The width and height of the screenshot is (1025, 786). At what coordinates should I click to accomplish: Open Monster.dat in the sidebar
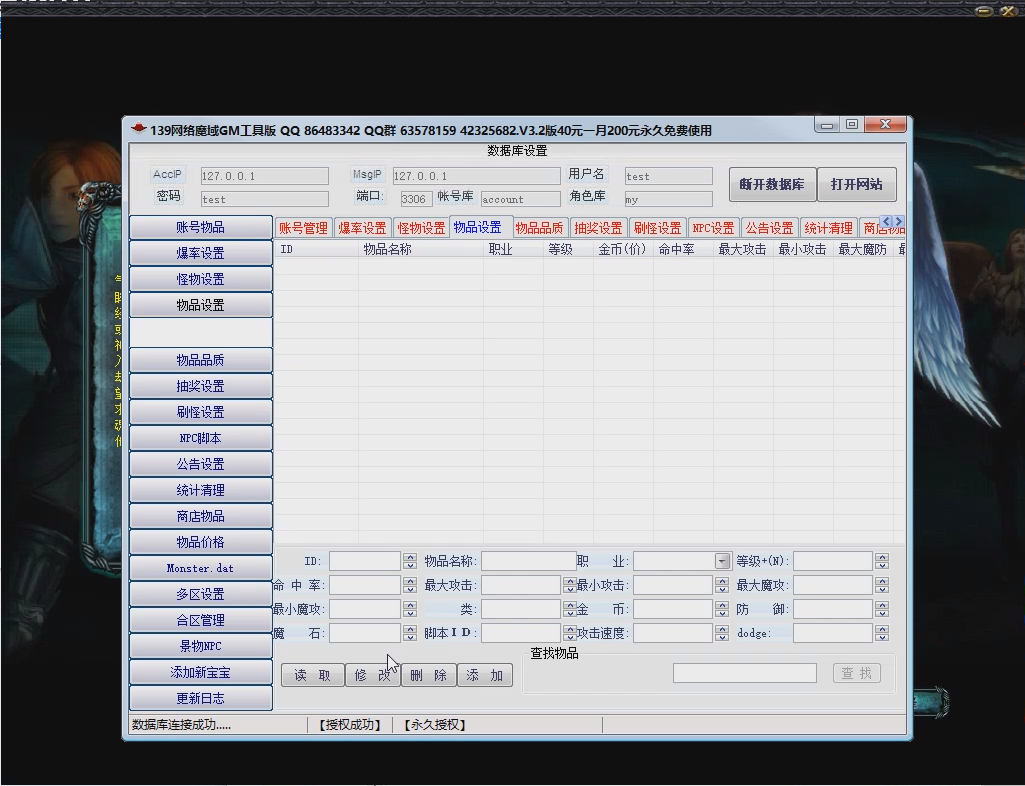tap(200, 568)
